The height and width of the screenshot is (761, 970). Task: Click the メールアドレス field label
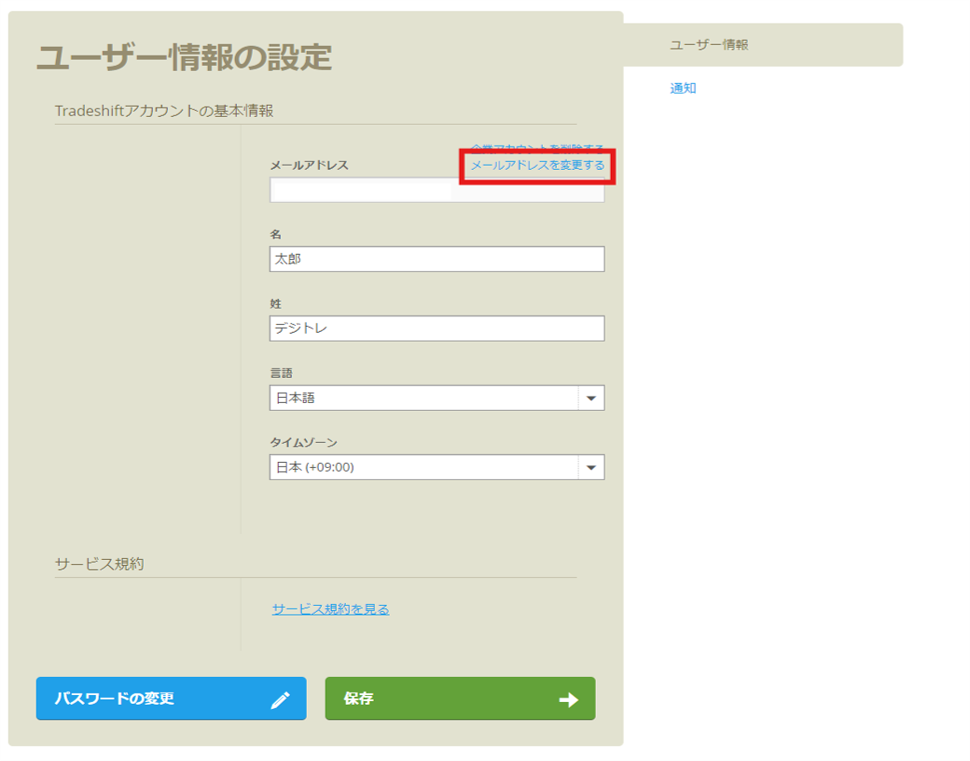tap(309, 165)
